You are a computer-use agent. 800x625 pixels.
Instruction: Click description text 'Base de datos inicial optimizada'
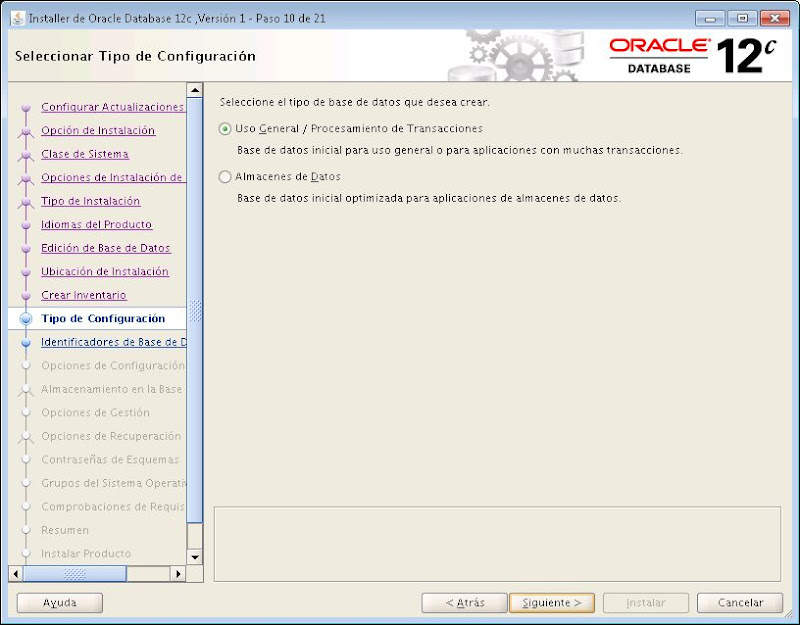tap(429, 198)
